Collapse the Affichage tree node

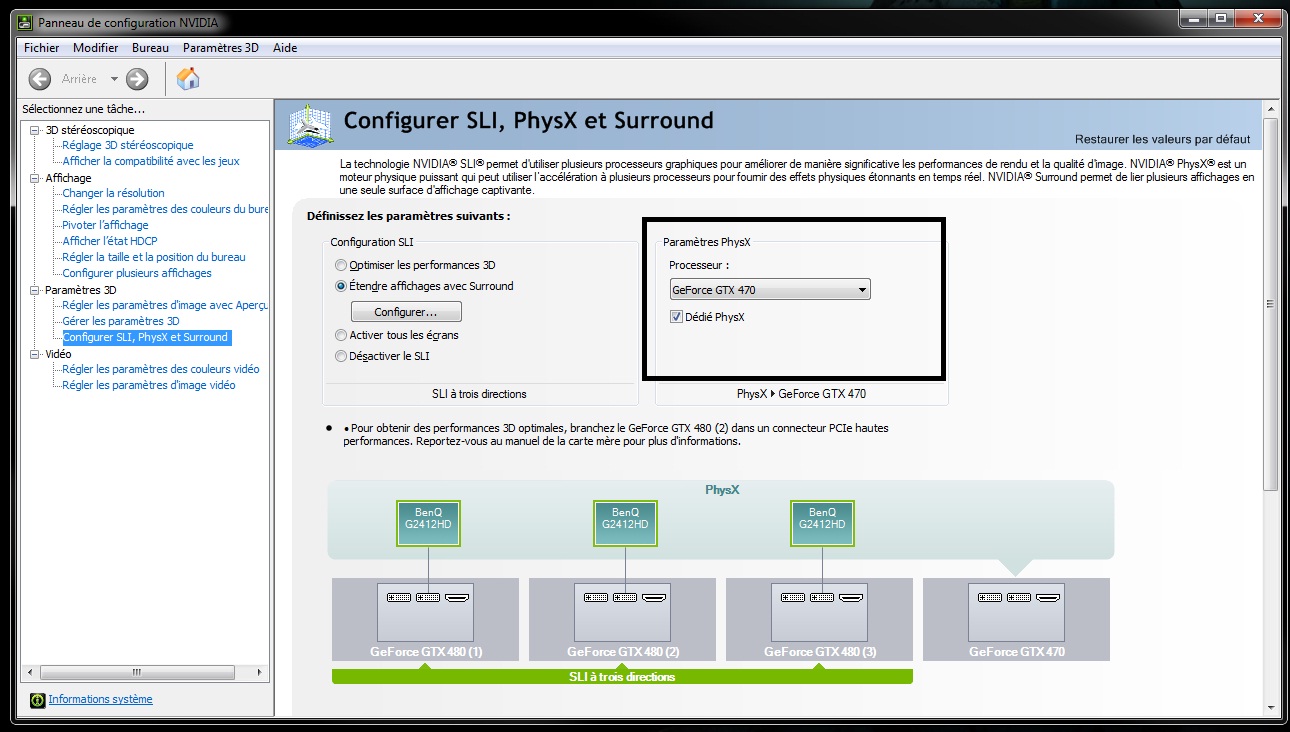[x=35, y=178]
